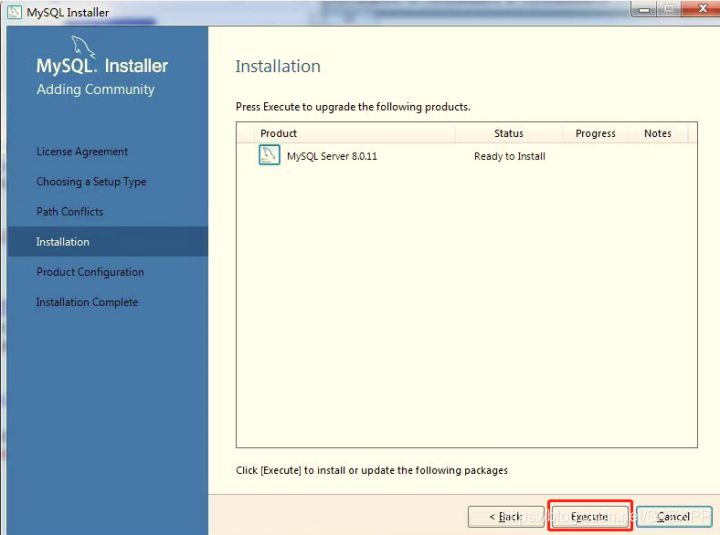The width and height of the screenshot is (720, 535).
Task: Click the MySQL Installer title bar icon
Action: point(14,11)
